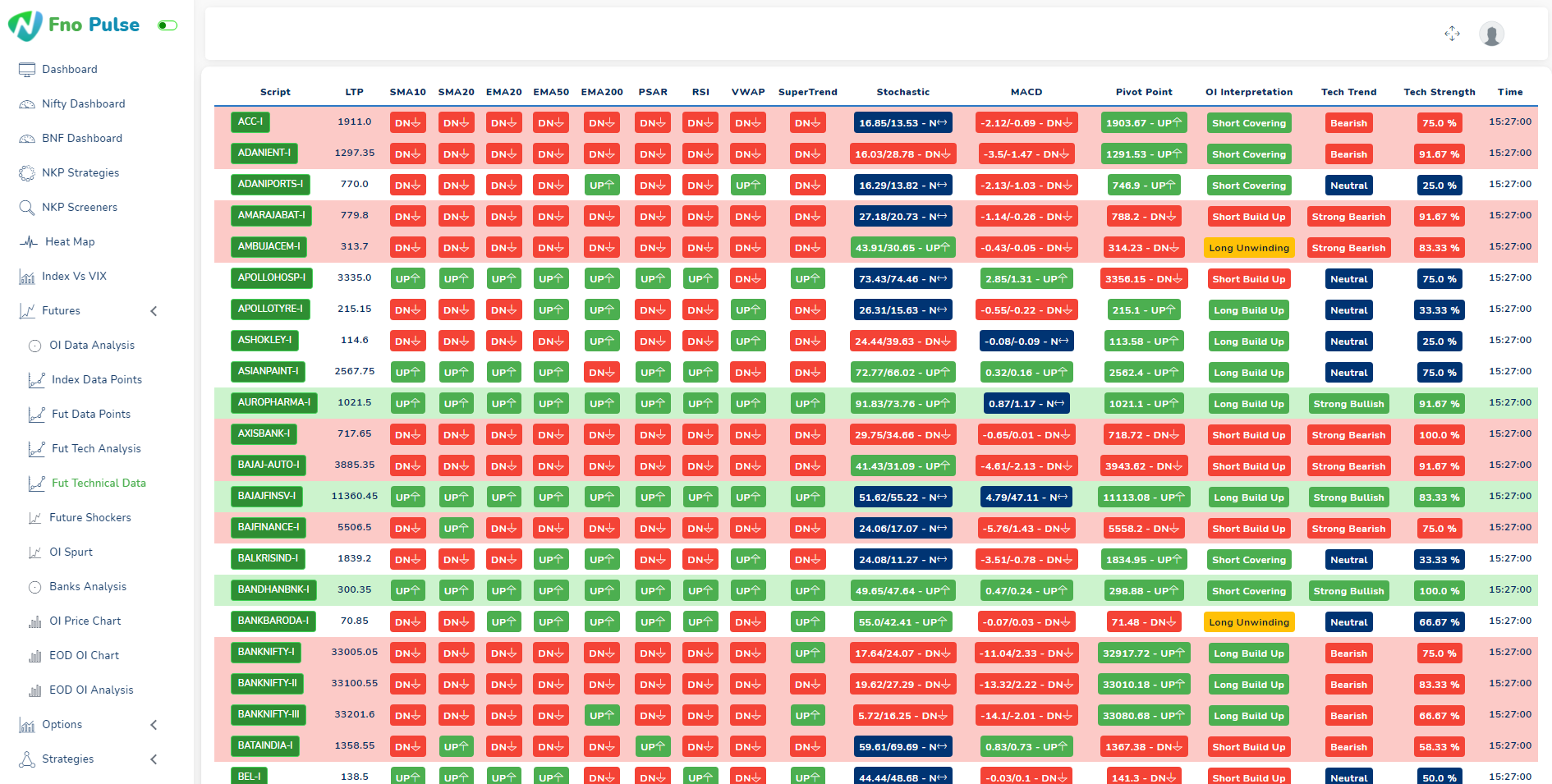Screen dimensions: 1552x784
Task: Click the BNF Dashboard gauge icon
Action: click(x=27, y=139)
